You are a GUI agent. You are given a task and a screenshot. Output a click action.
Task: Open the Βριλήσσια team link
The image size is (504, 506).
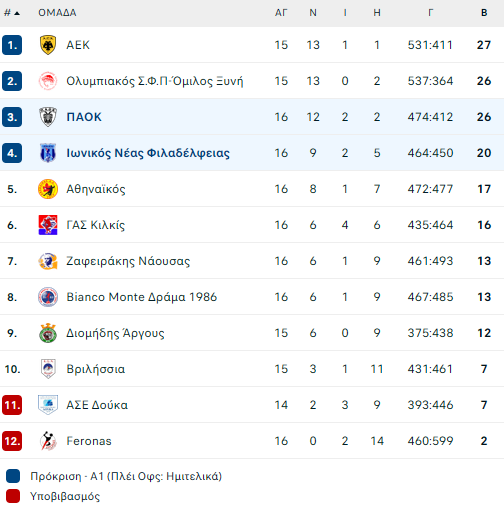coord(96,369)
